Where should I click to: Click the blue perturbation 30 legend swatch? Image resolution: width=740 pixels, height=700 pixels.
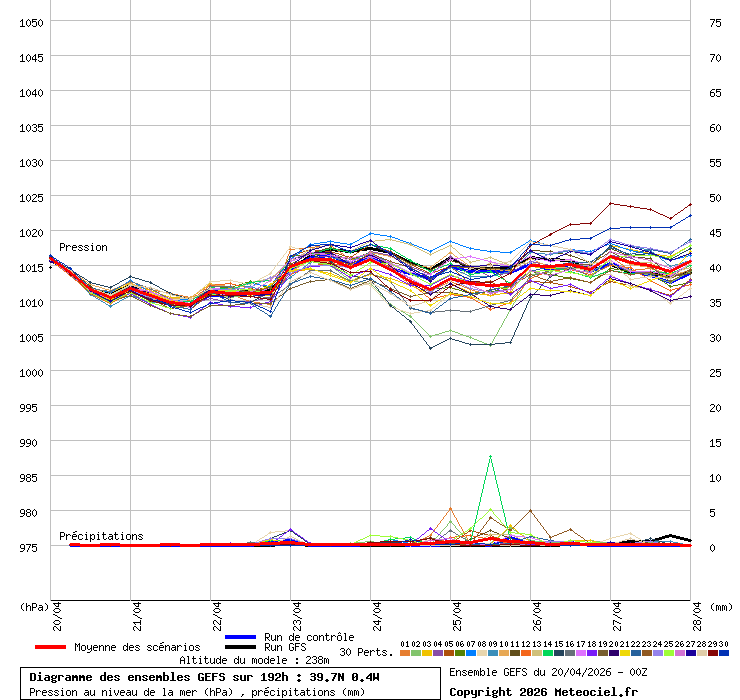(x=724, y=653)
